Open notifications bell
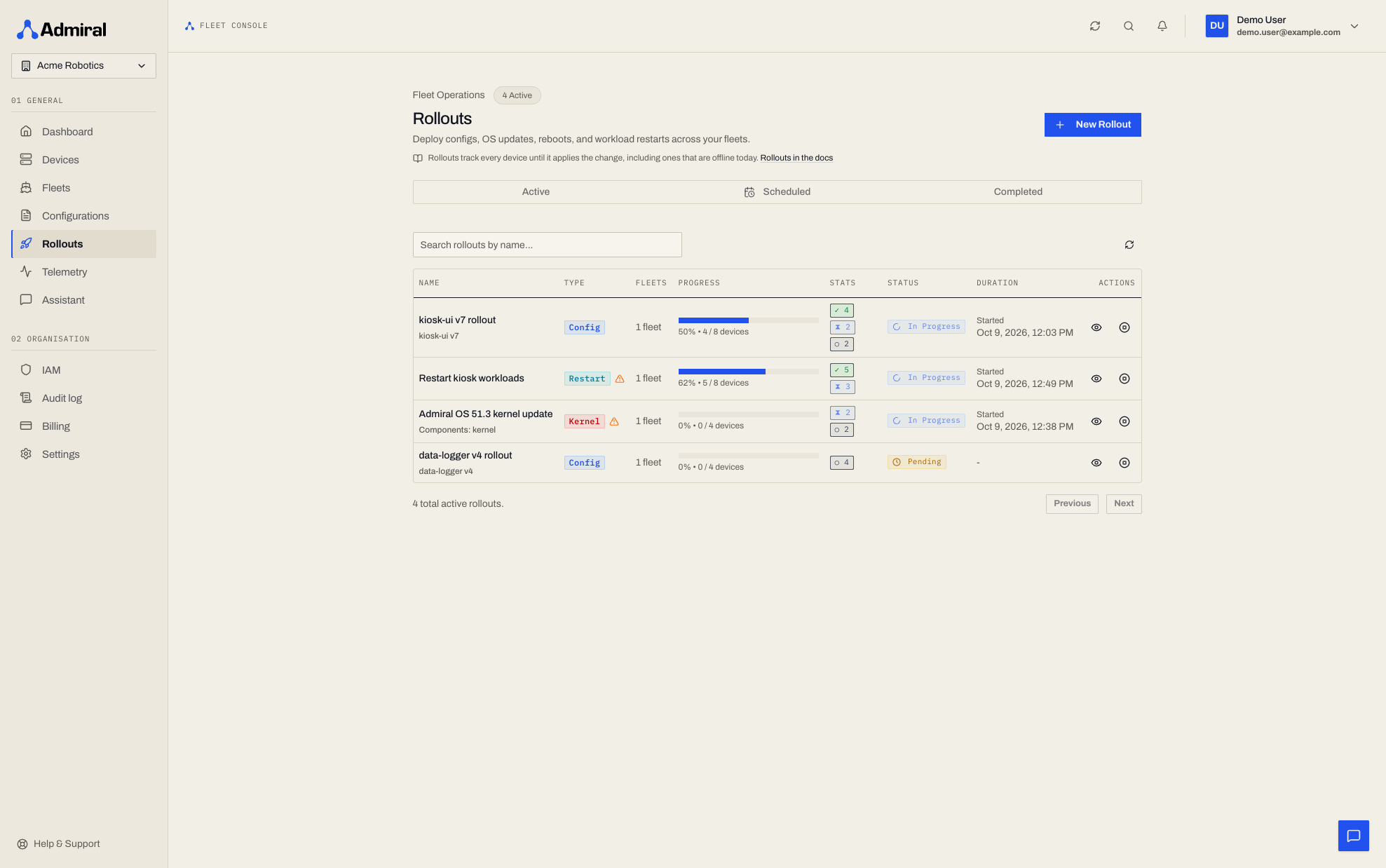The width and height of the screenshot is (1386, 868). pos(1162,26)
